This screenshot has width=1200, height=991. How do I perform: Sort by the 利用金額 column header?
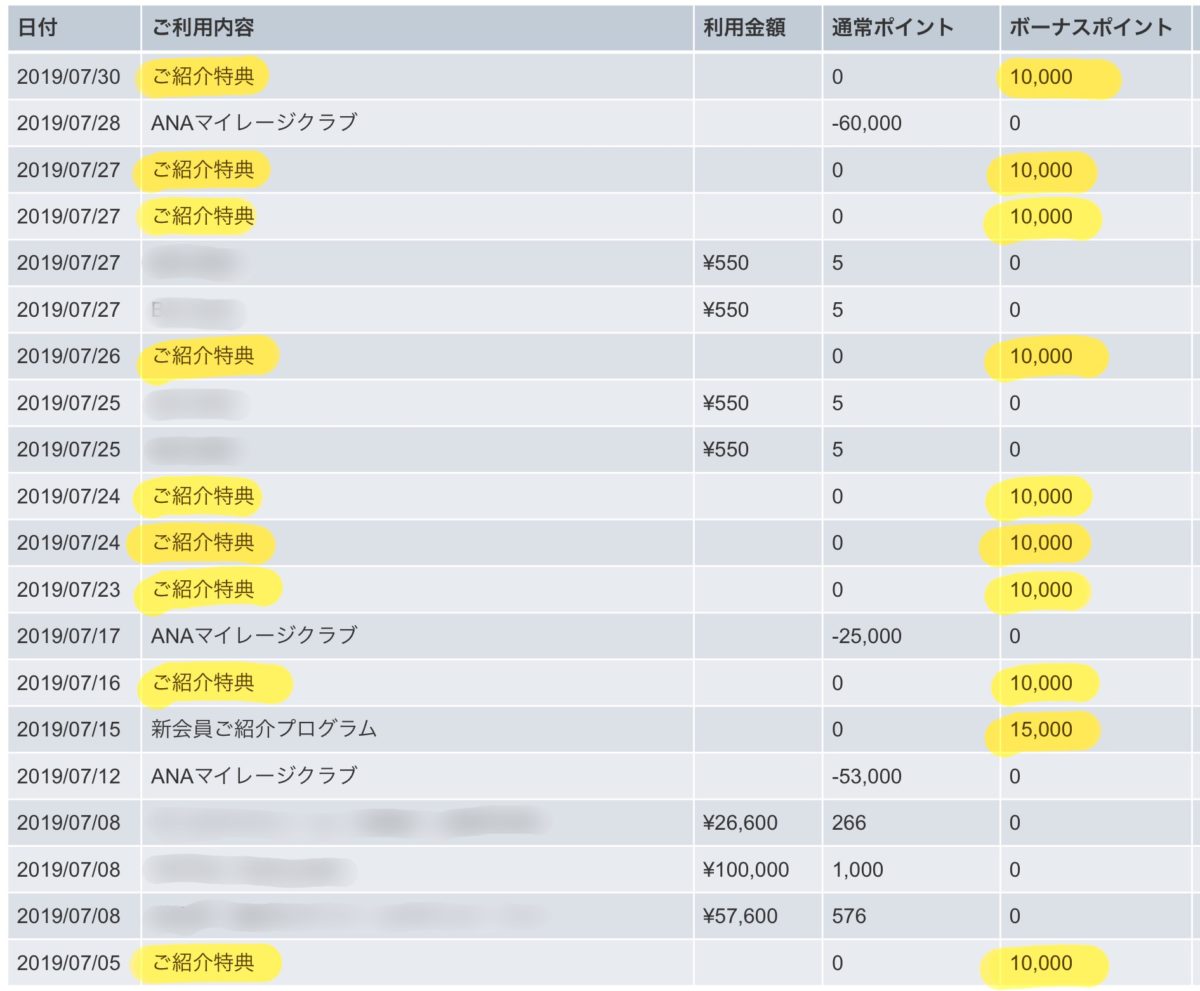coord(744,28)
